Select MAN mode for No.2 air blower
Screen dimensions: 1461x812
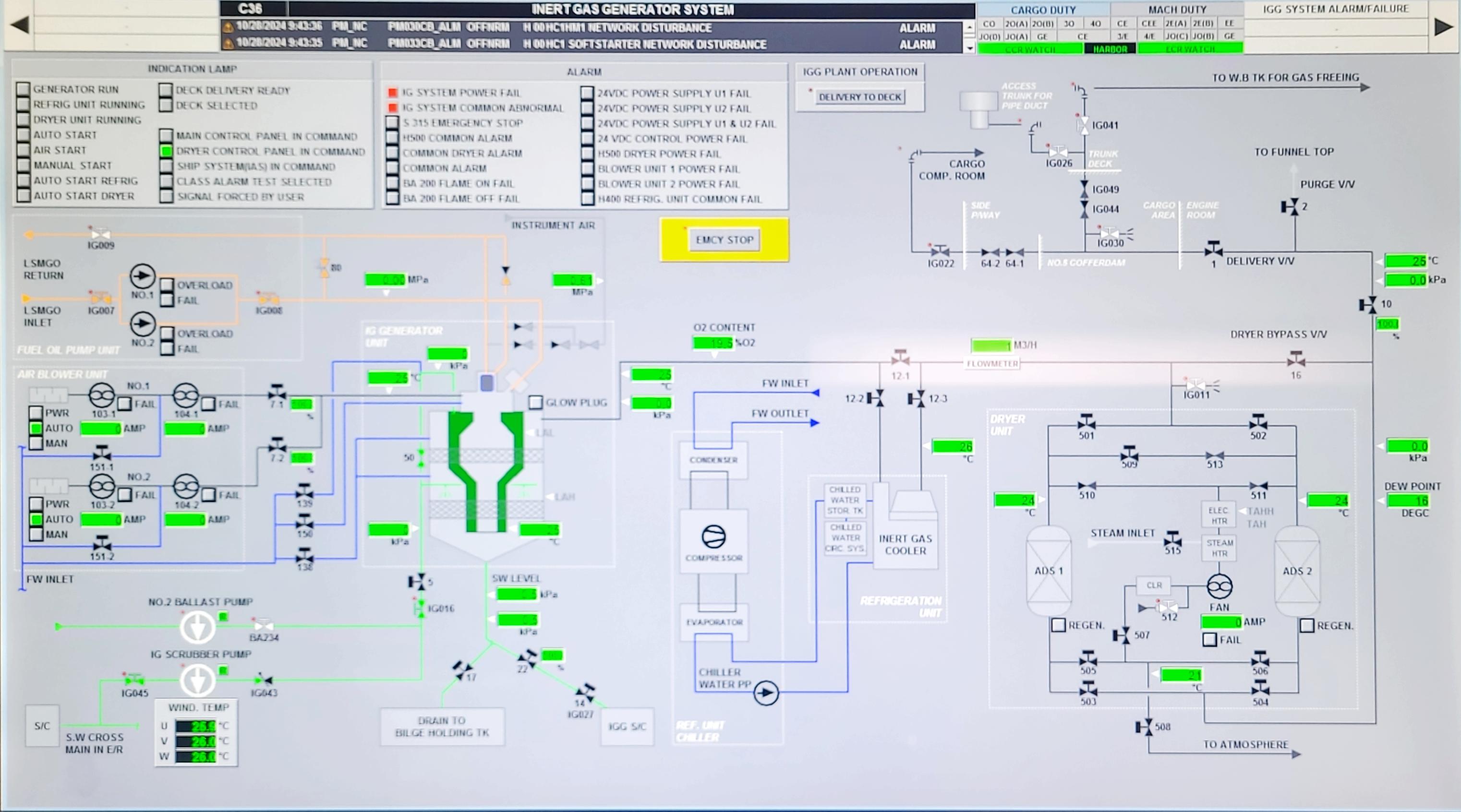pyautogui.click(x=36, y=534)
